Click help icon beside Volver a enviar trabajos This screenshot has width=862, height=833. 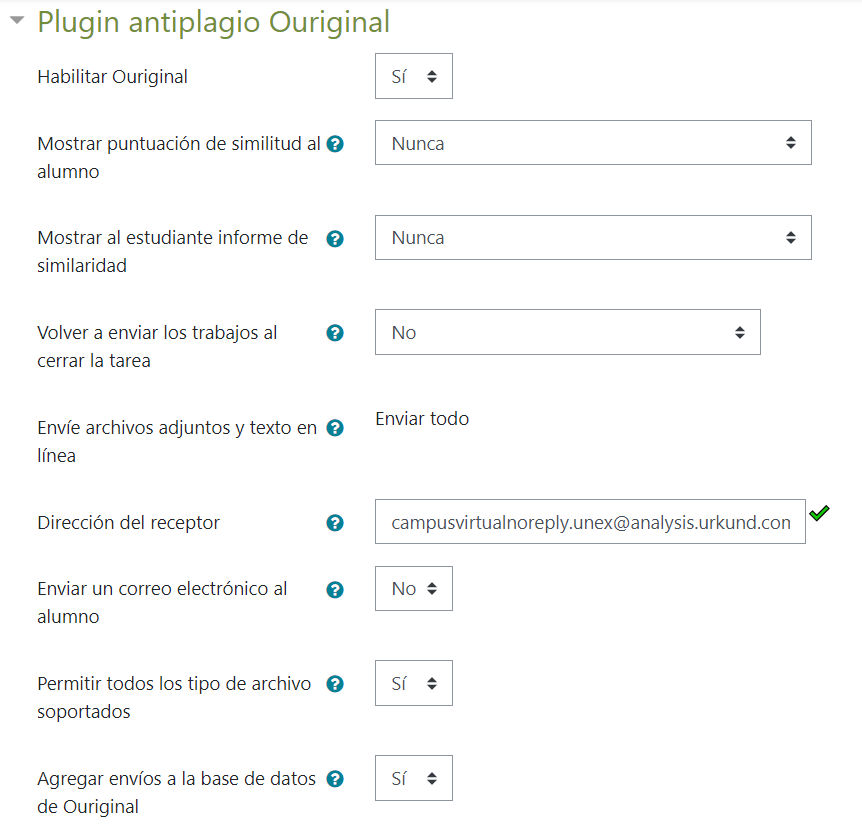coord(336,333)
